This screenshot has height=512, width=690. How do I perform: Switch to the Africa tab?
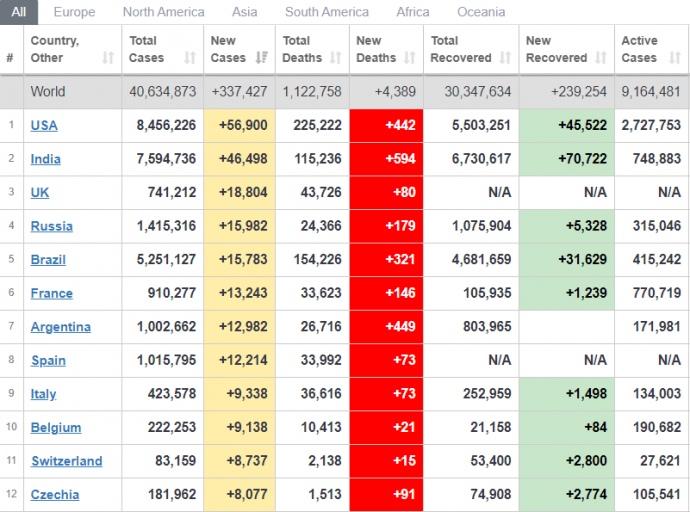412,12
